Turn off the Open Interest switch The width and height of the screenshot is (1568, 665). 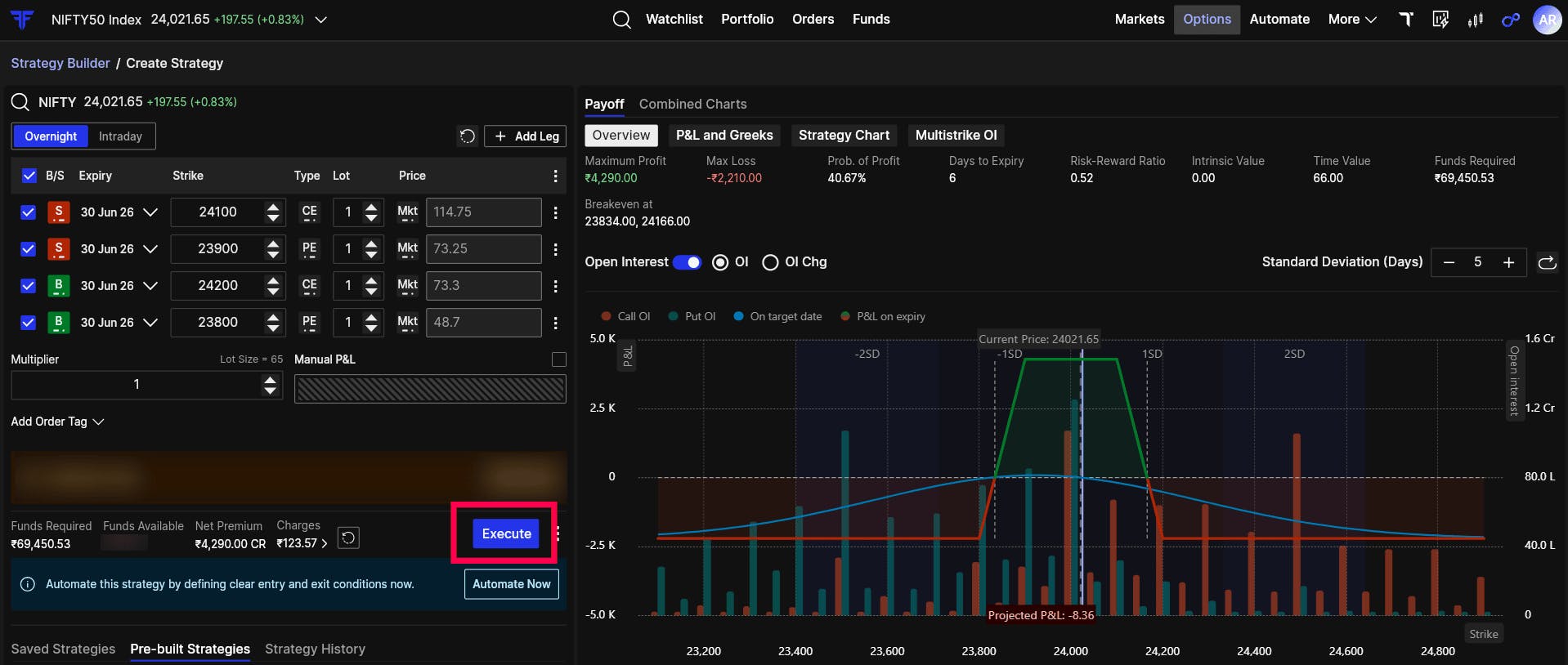point(687,262)
